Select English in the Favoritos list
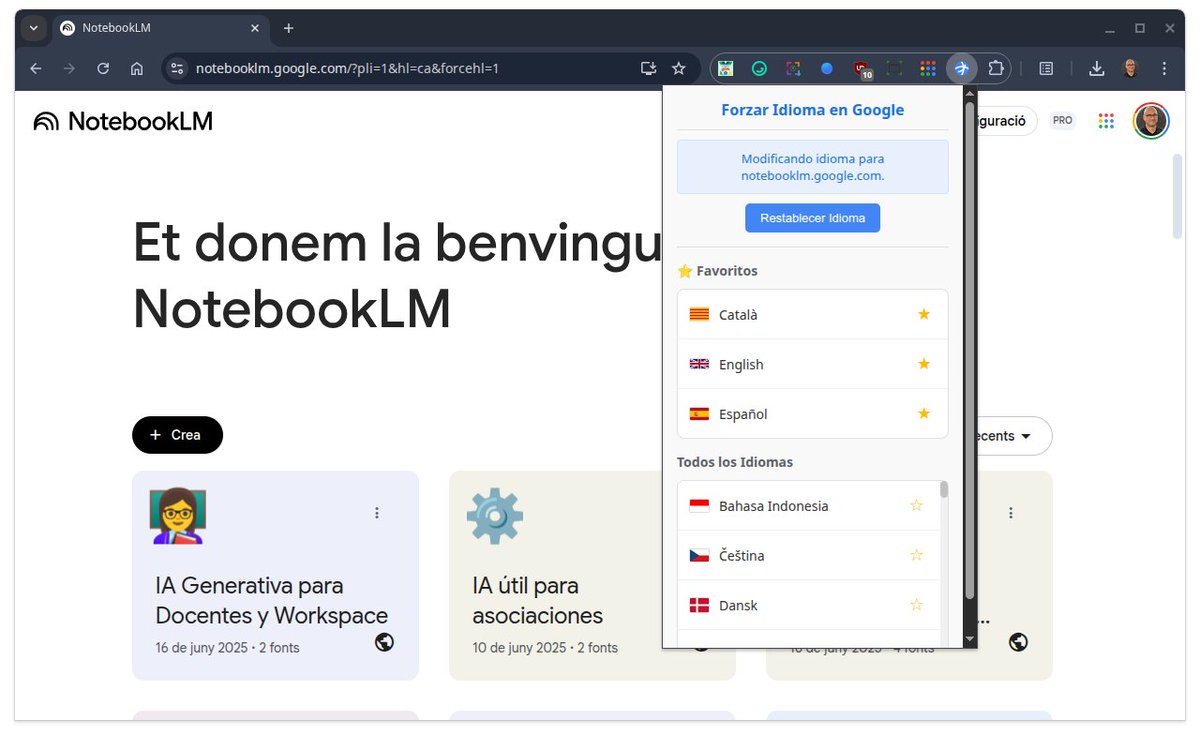The width and height of the screenshot is (1200, 750). 812,364
